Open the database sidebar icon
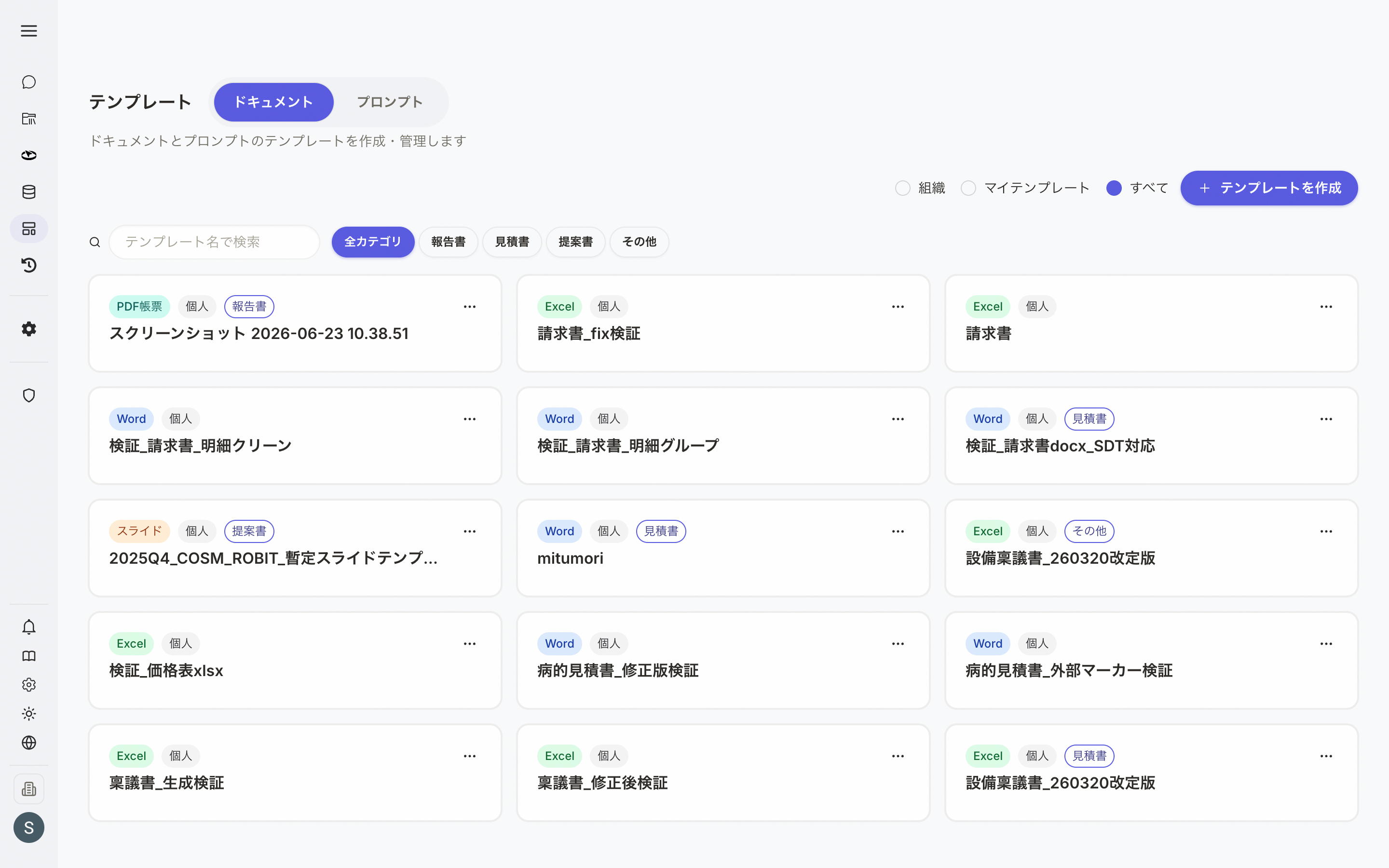 coord(29,192)
